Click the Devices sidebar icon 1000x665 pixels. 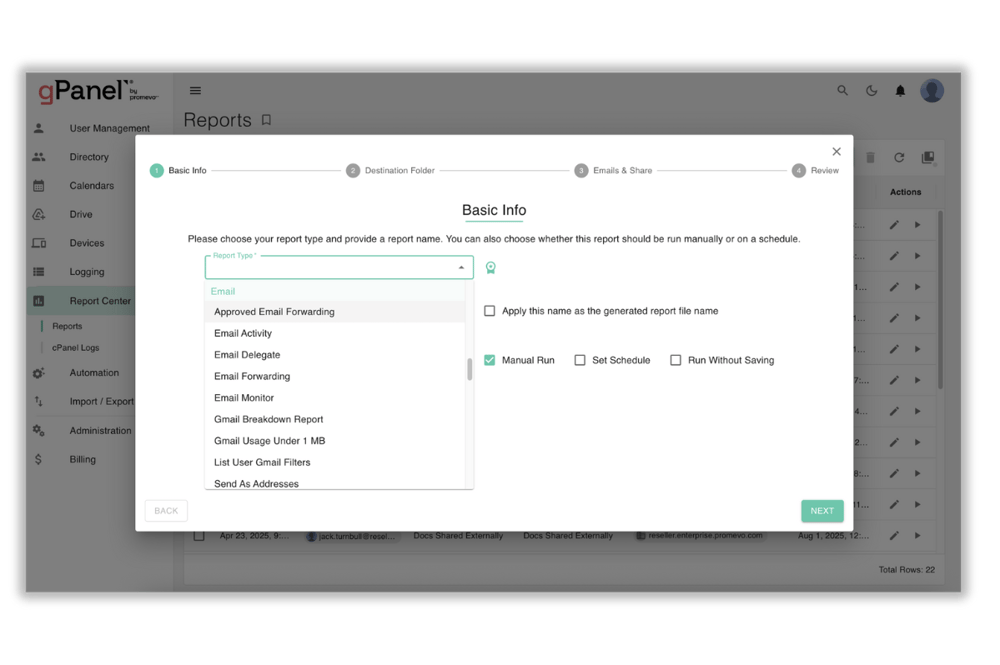[39, 243]
